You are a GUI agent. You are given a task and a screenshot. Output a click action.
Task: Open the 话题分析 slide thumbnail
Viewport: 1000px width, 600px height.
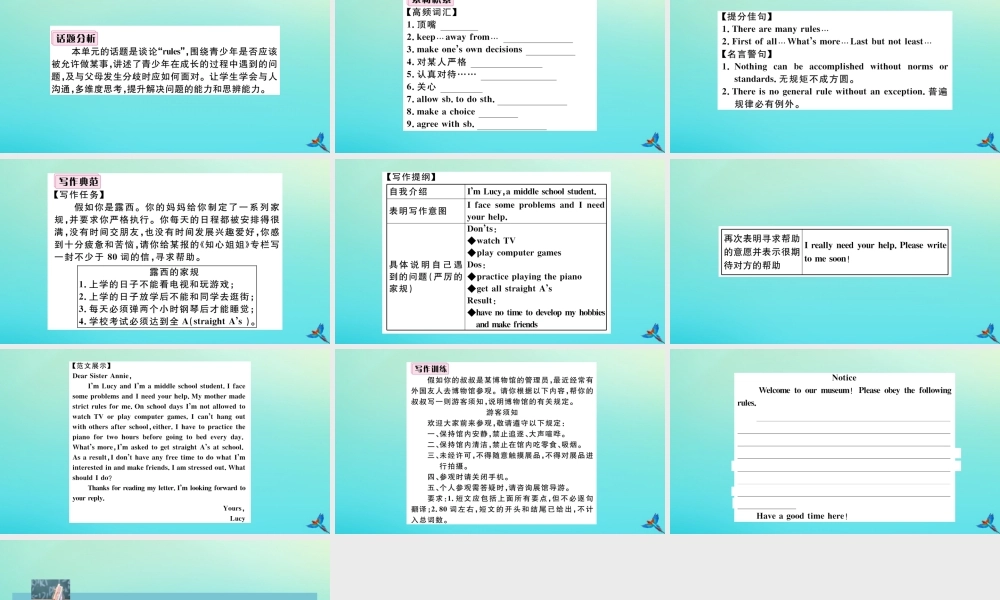click(x=165, y=77)
